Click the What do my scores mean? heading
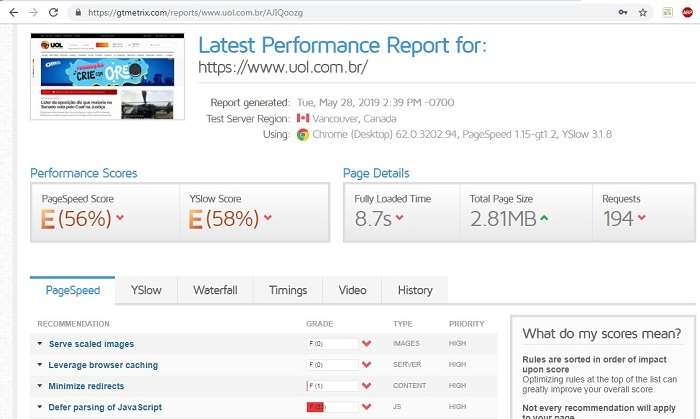Viewport: 700px width, 419px height. (602, 333)
